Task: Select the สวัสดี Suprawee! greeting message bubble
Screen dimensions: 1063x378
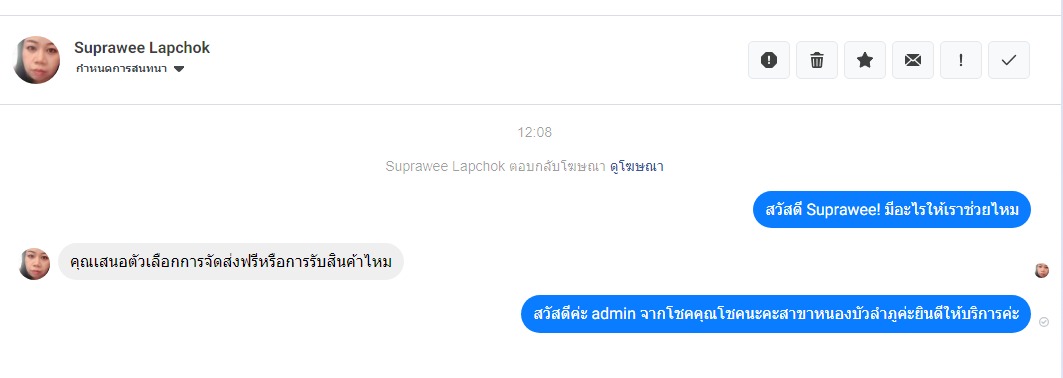Action: coord(891,210)
